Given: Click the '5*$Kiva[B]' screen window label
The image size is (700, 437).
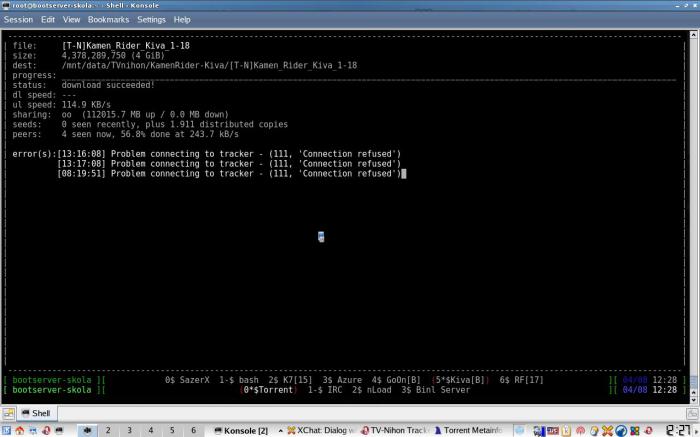Looking at the screenshot, I should [460, 380].
